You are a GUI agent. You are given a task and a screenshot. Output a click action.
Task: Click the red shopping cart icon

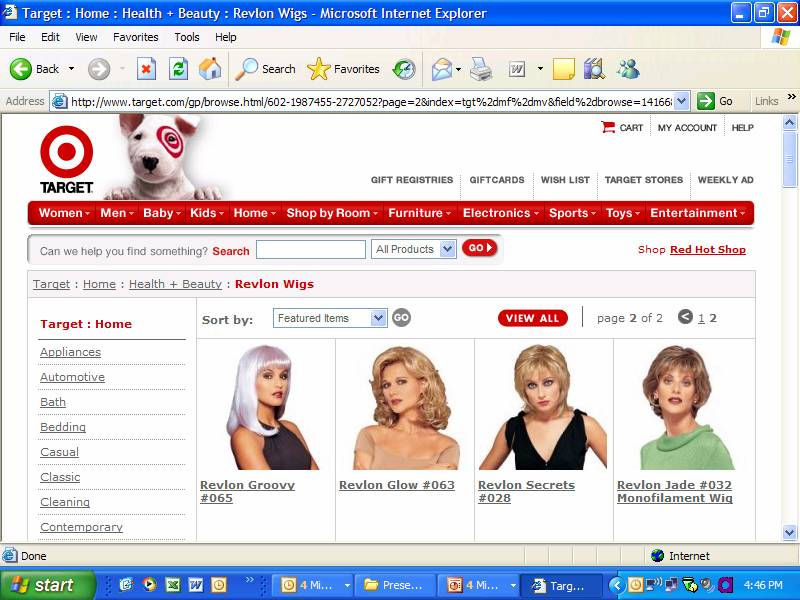(x=608, y=127)
